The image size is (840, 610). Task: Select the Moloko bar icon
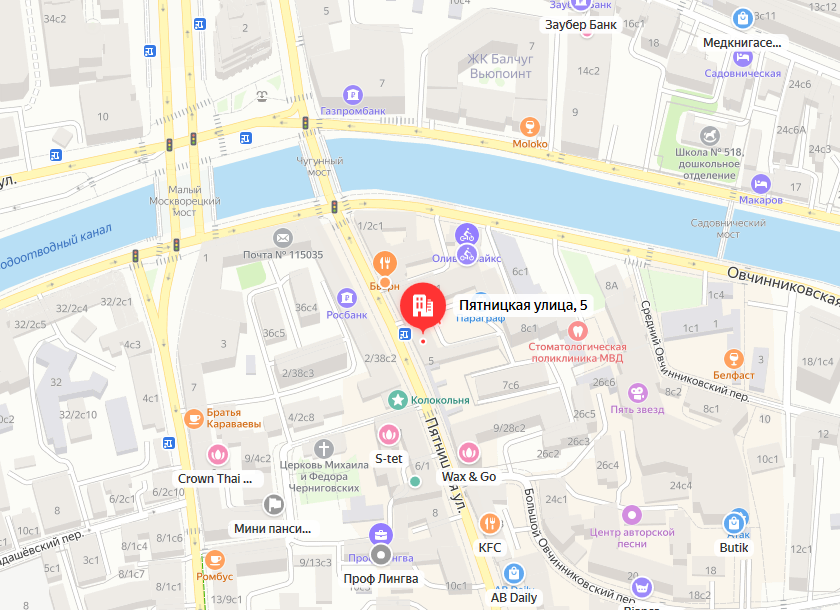(x=530, y=127)
